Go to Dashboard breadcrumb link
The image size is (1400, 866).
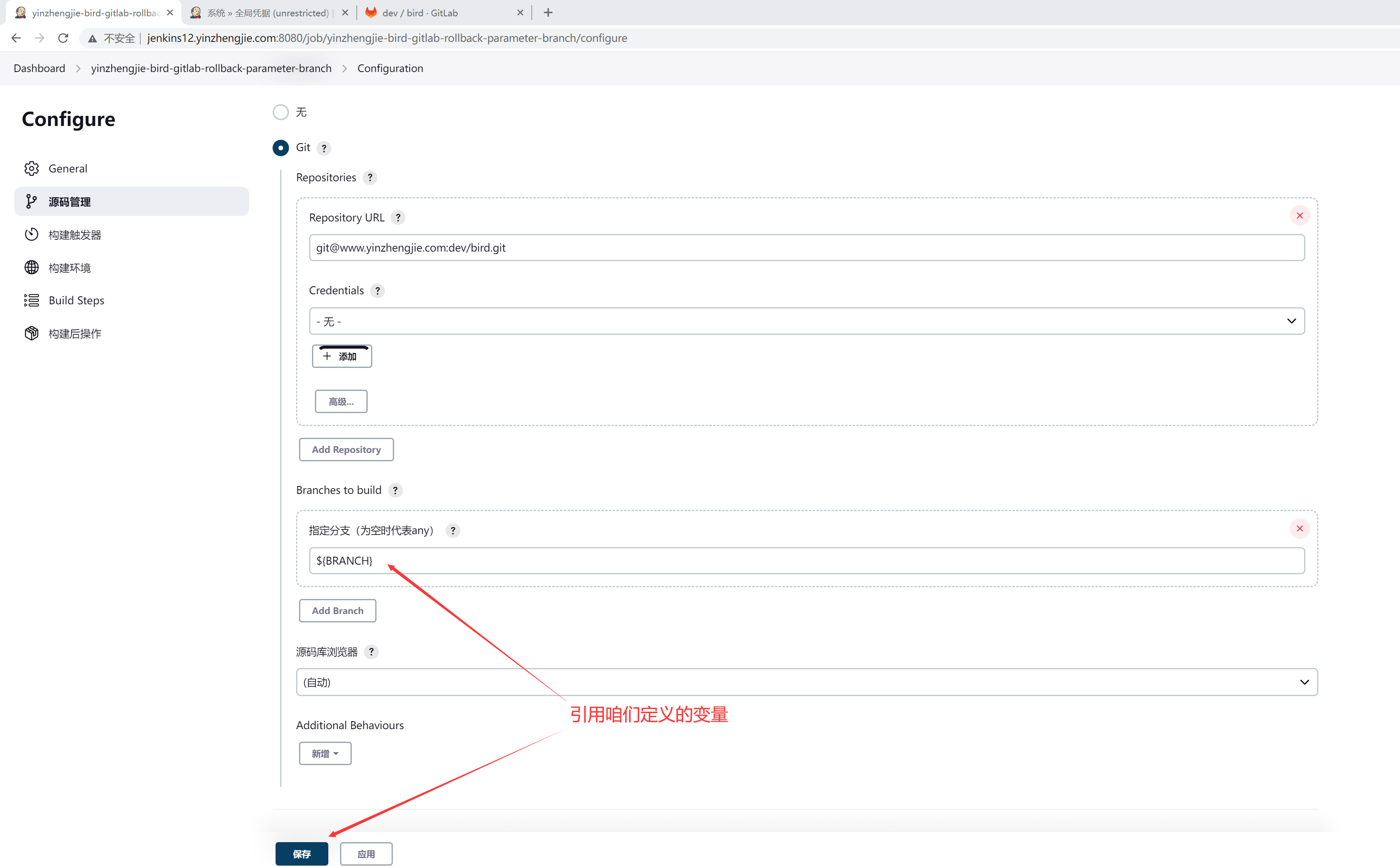(x=39, y=68)
